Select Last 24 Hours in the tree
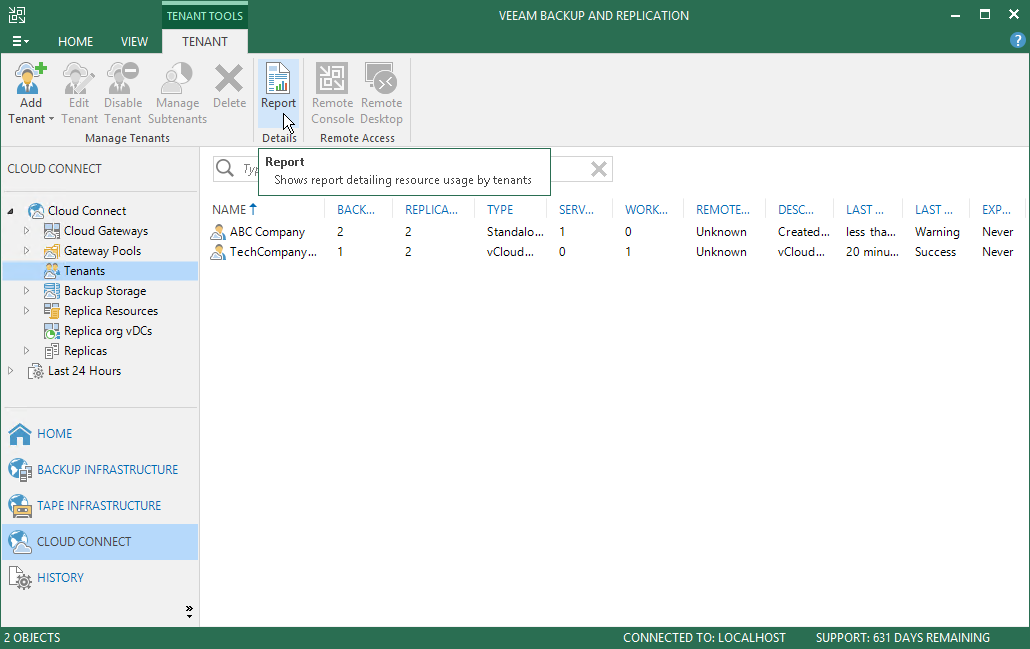 coord(84,371)
